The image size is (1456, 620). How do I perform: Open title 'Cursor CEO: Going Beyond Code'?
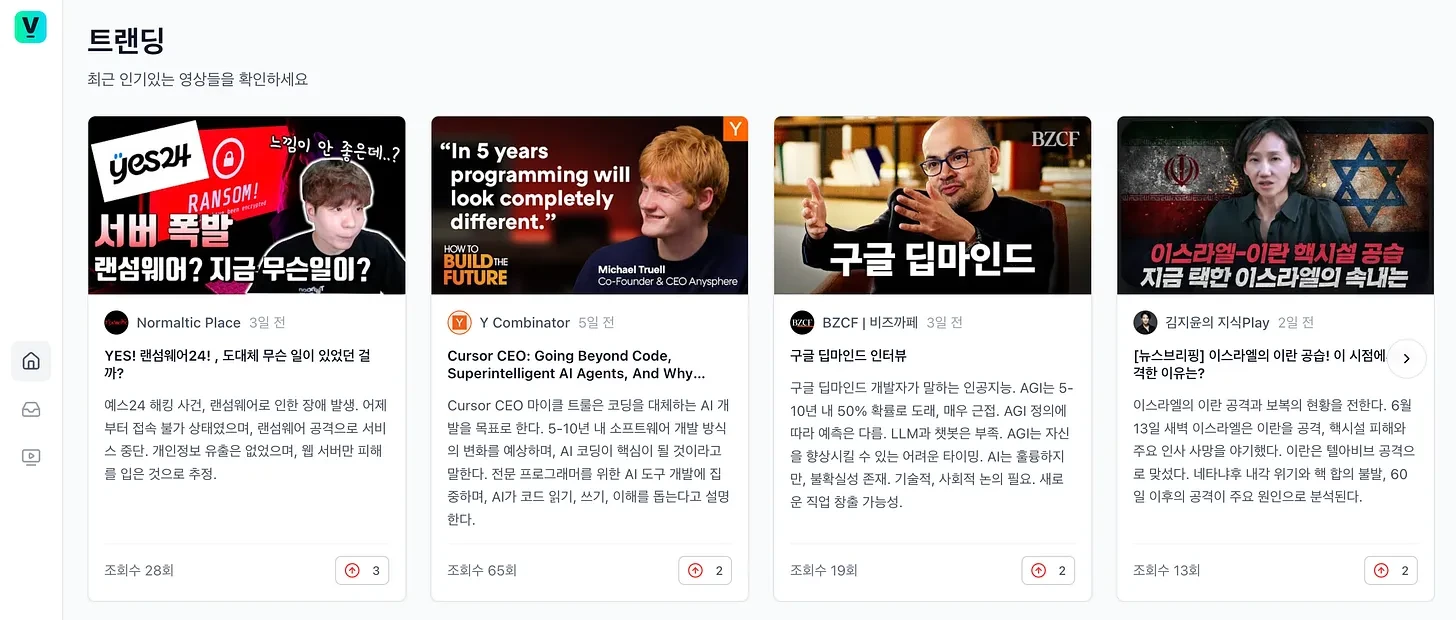point(576,364)
